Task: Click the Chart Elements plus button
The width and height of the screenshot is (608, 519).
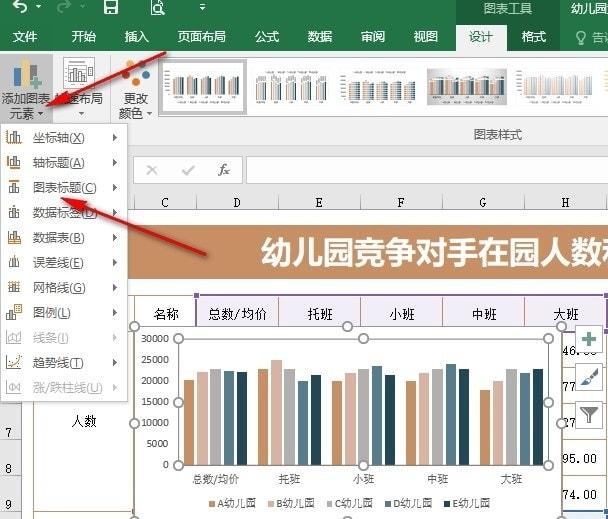Action: pyautogui.click(x=589, y=339)
